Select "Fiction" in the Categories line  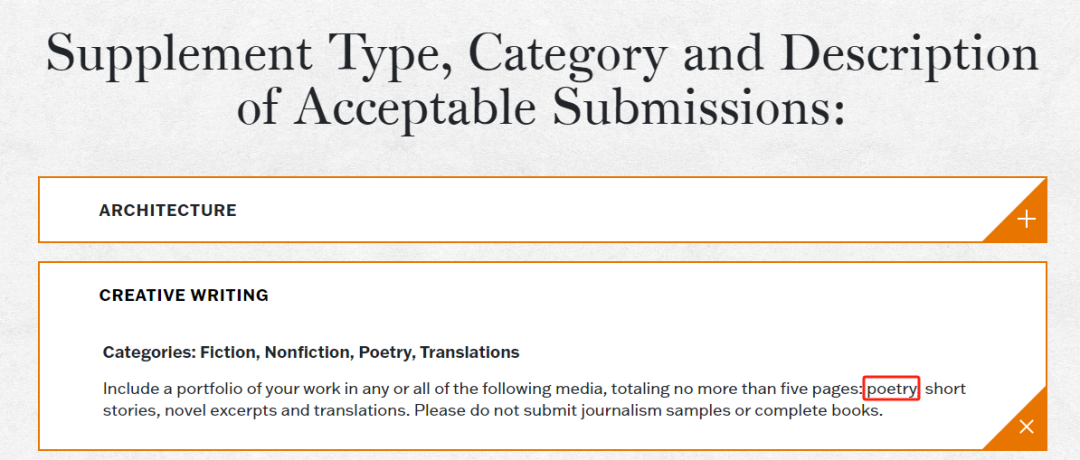pos(227,352)
